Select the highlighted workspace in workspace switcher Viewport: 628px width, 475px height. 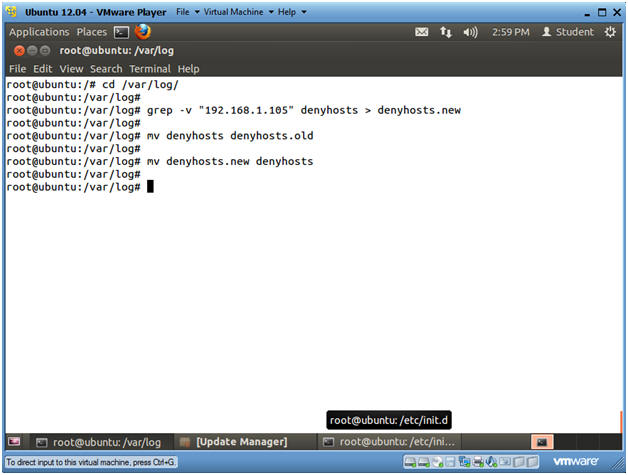point(542,442)
